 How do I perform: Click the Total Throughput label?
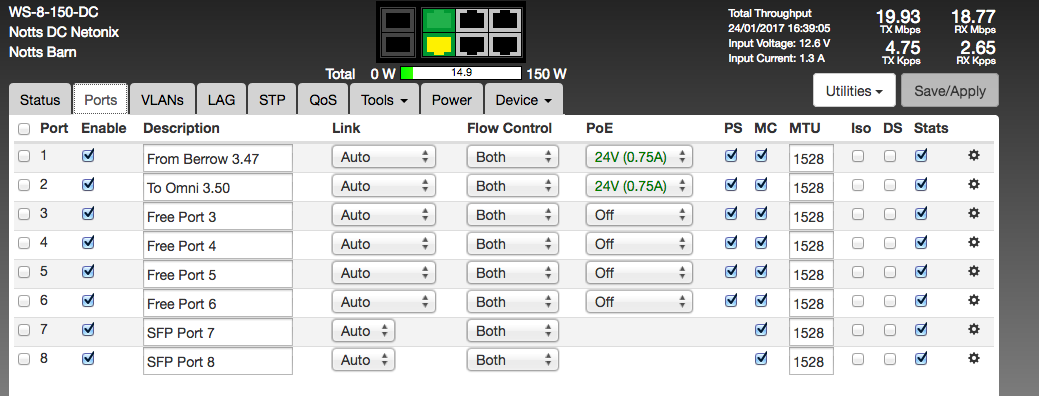(769, 13)
